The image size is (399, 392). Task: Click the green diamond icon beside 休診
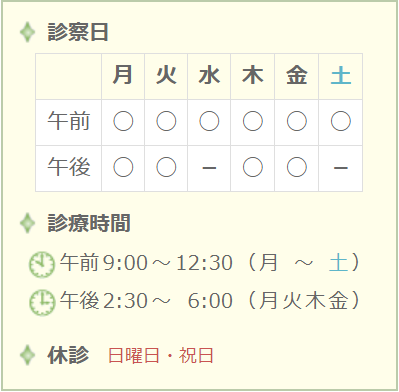[27, 355]
